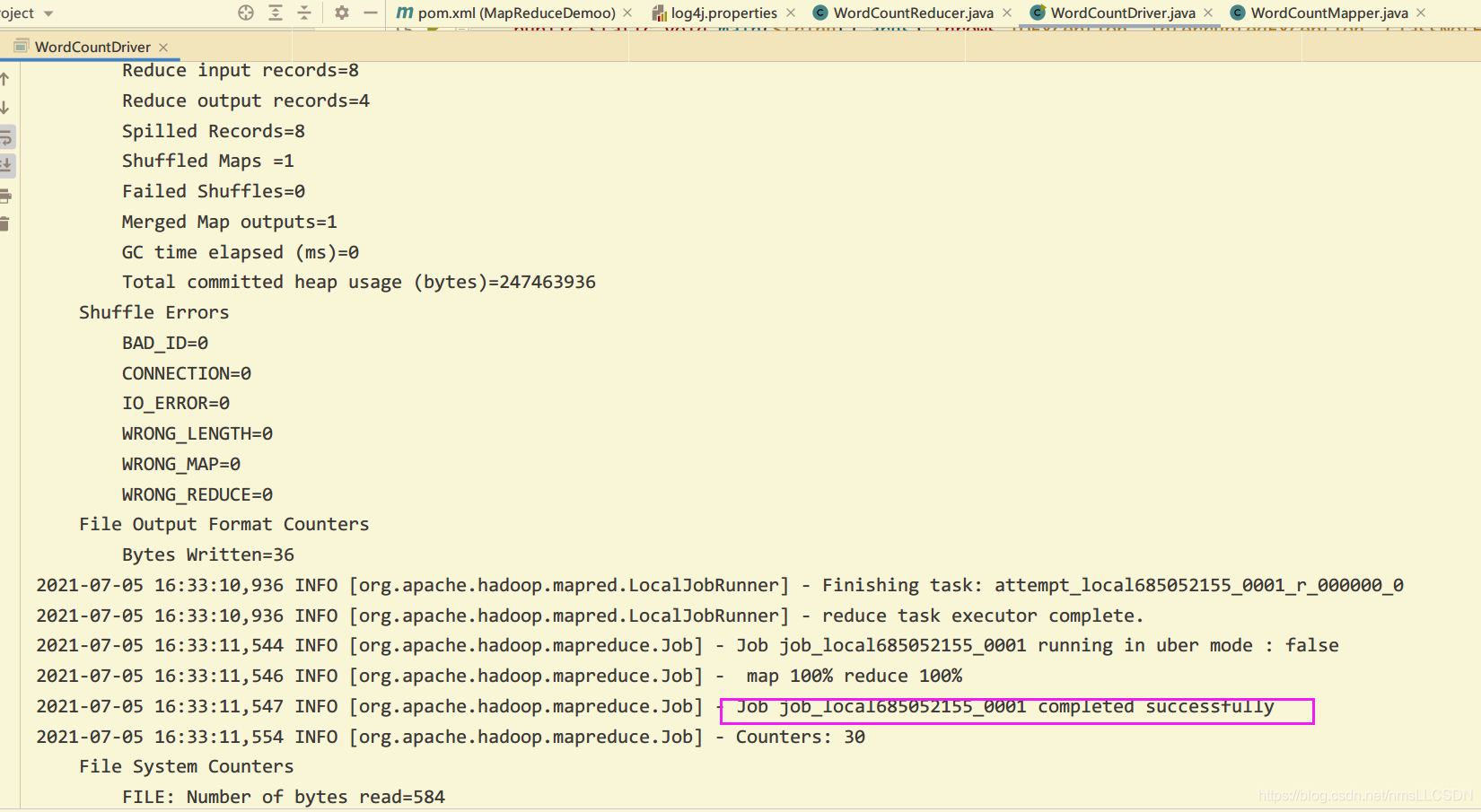Click the 'Reduce input records=8' line

click(x=241, y=71)
